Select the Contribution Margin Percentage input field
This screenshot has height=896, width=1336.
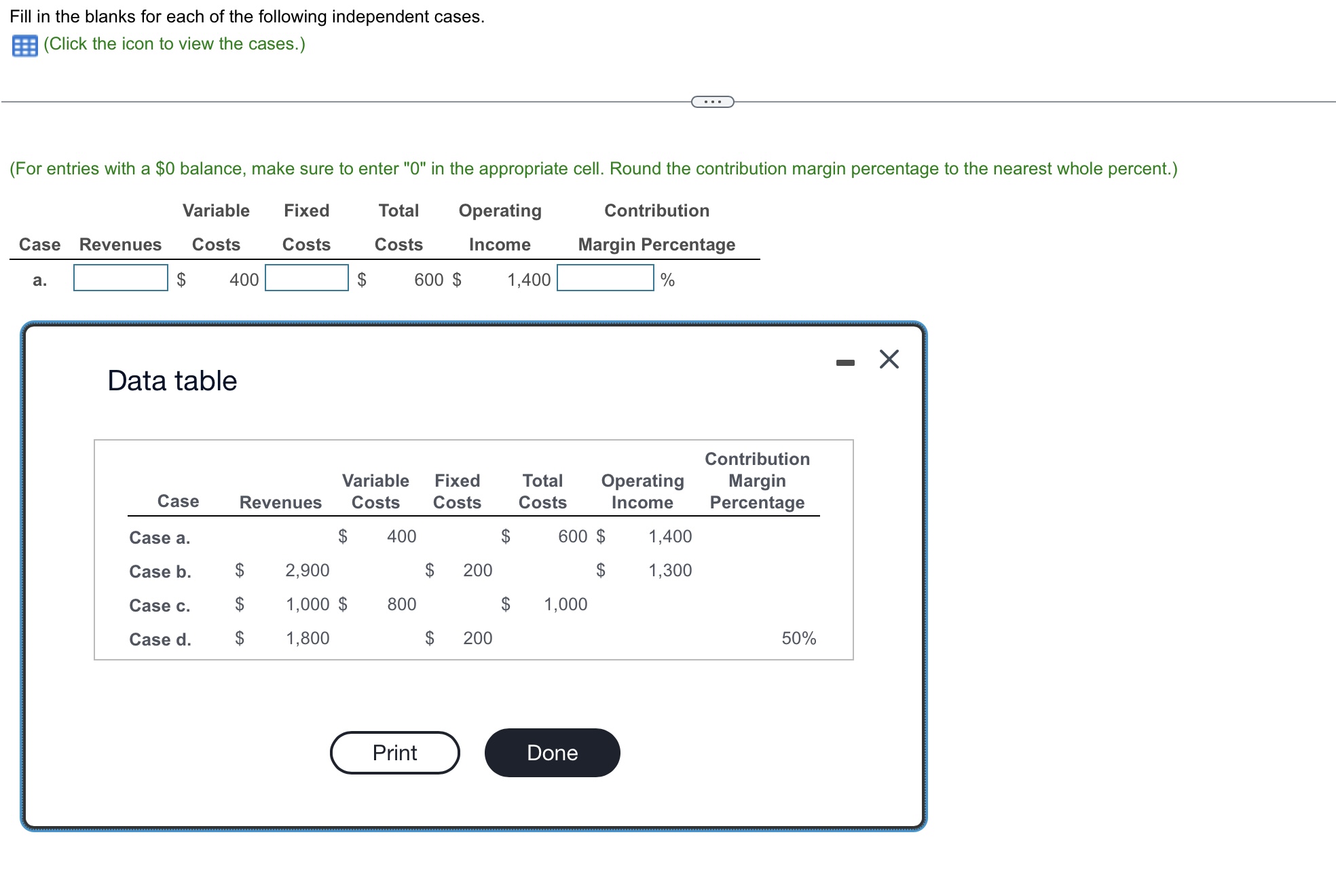click(x=605, y=278)
